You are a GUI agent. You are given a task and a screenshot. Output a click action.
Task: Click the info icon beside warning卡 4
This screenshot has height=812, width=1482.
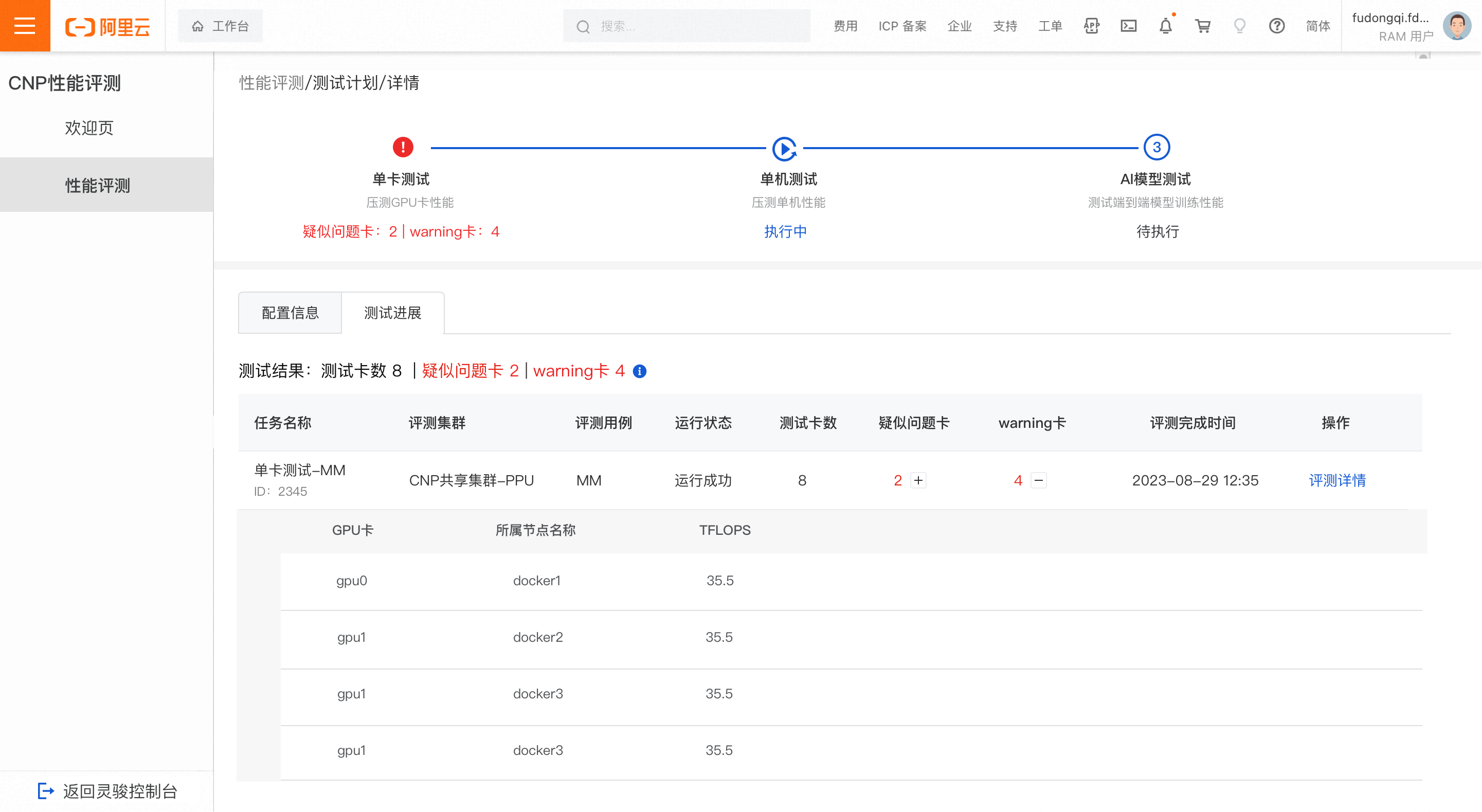coord(639,371)
